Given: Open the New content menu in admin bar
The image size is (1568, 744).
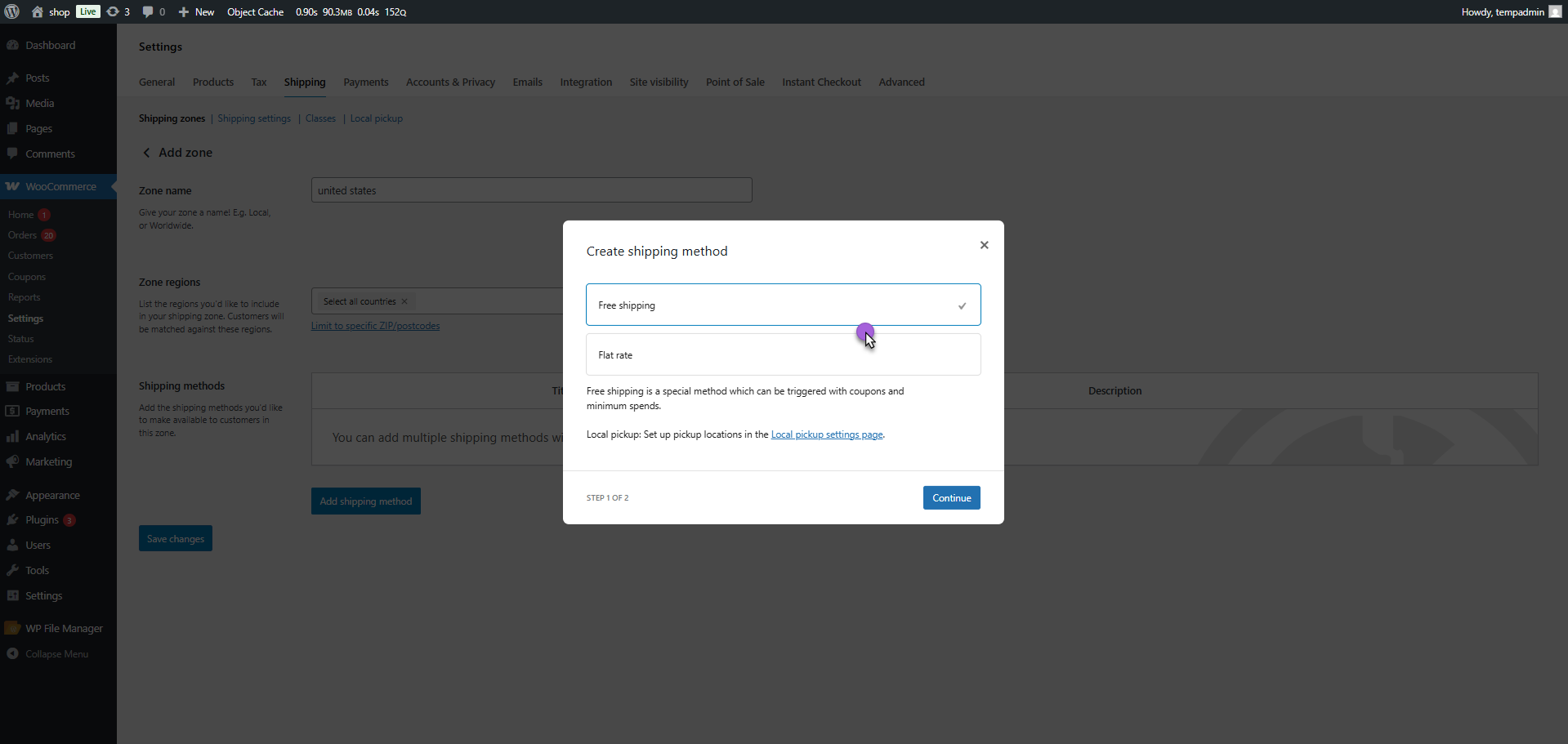Looking at the screenshot, I should (196, 11).
